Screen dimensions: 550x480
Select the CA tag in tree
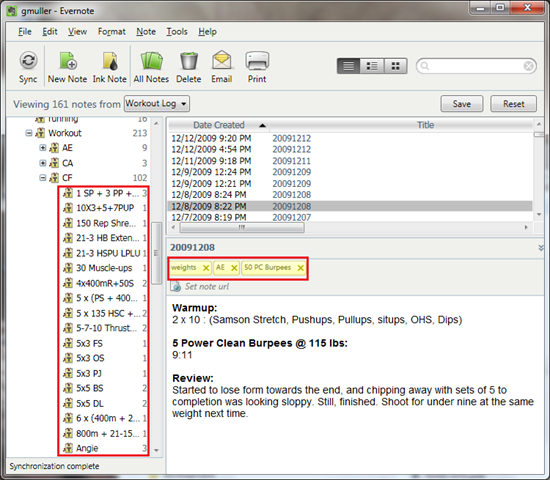pos(67,163)
